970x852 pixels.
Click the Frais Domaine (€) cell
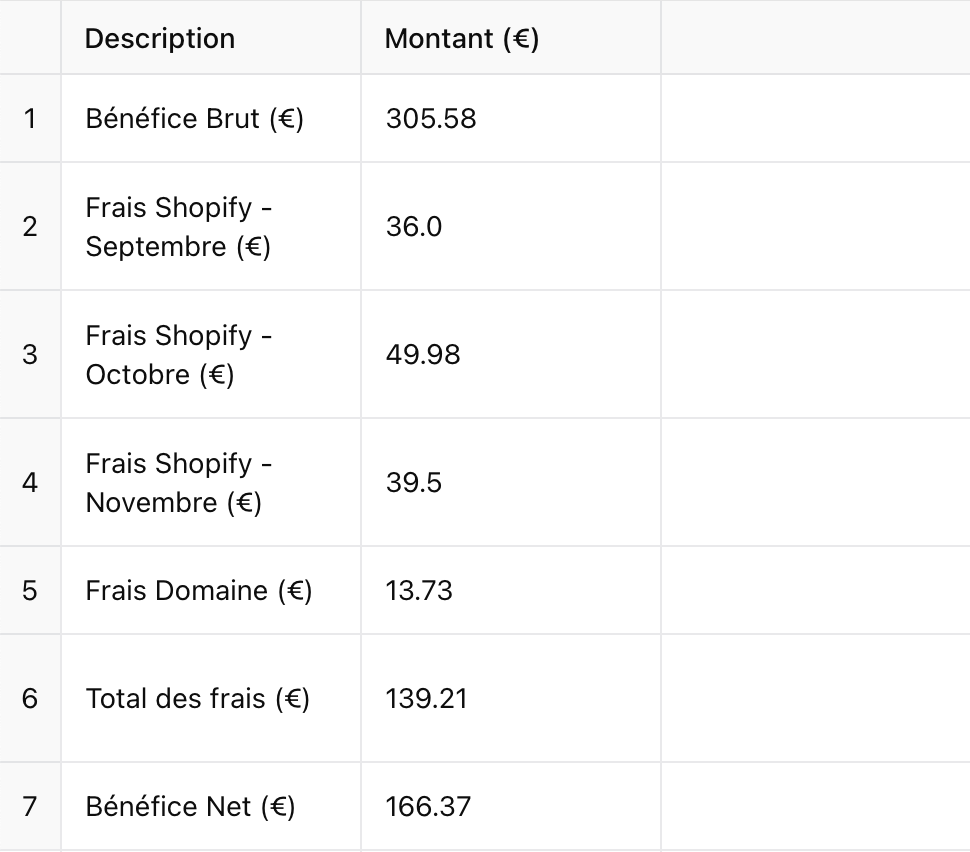(199, 591)
